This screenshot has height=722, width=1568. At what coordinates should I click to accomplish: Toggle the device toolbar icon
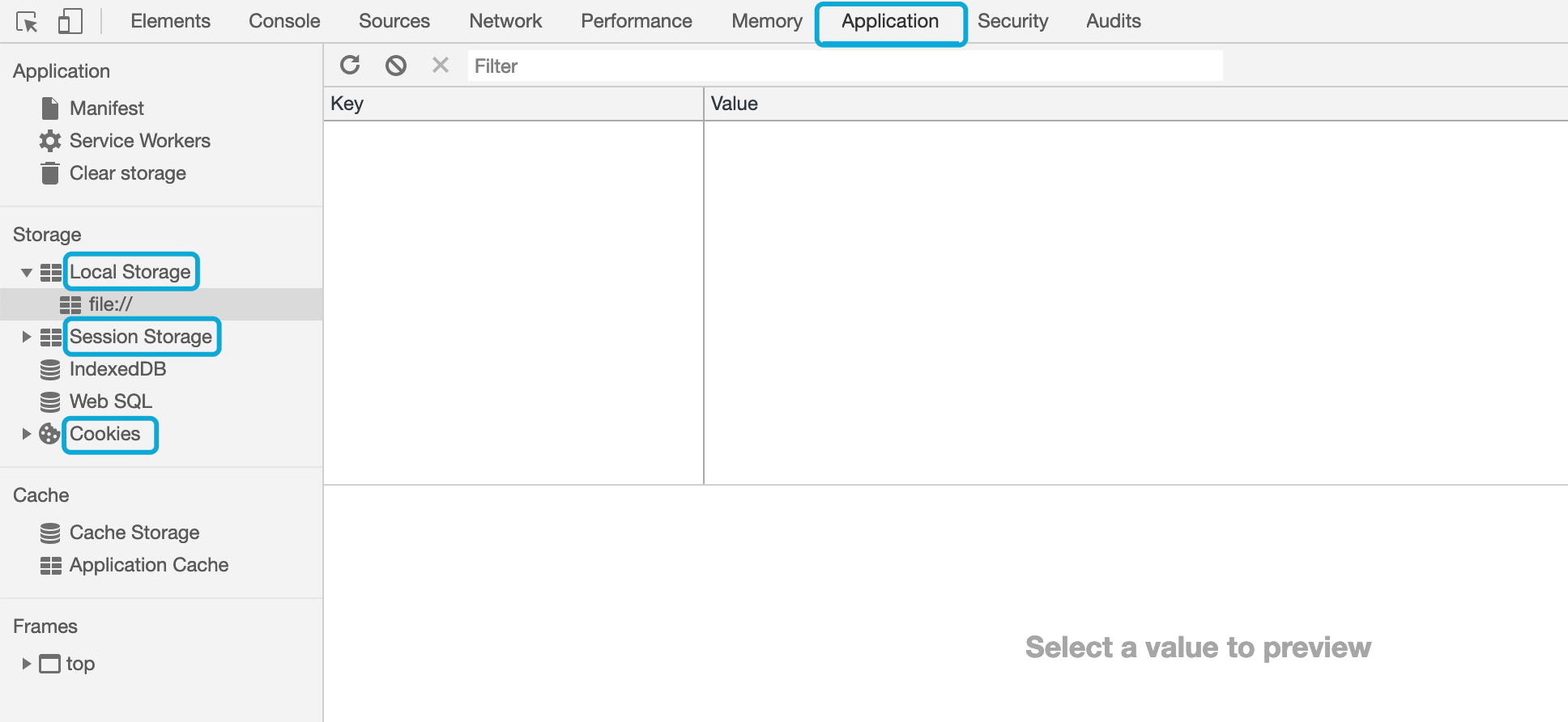click(70, 21)
